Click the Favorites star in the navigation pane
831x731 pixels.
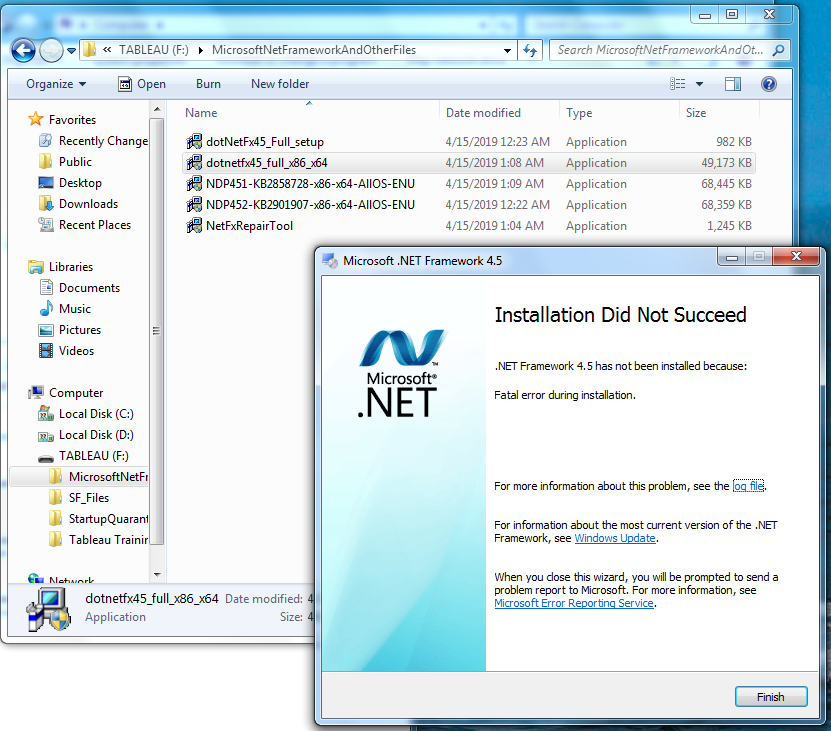pos(36,119)
